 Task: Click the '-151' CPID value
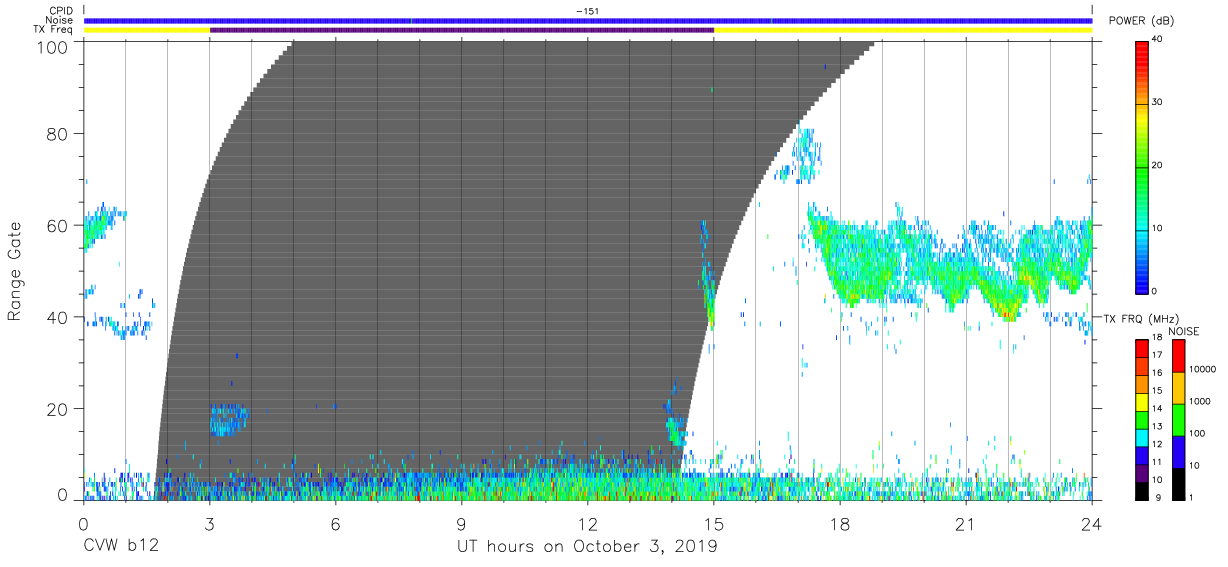click(588, 11)
